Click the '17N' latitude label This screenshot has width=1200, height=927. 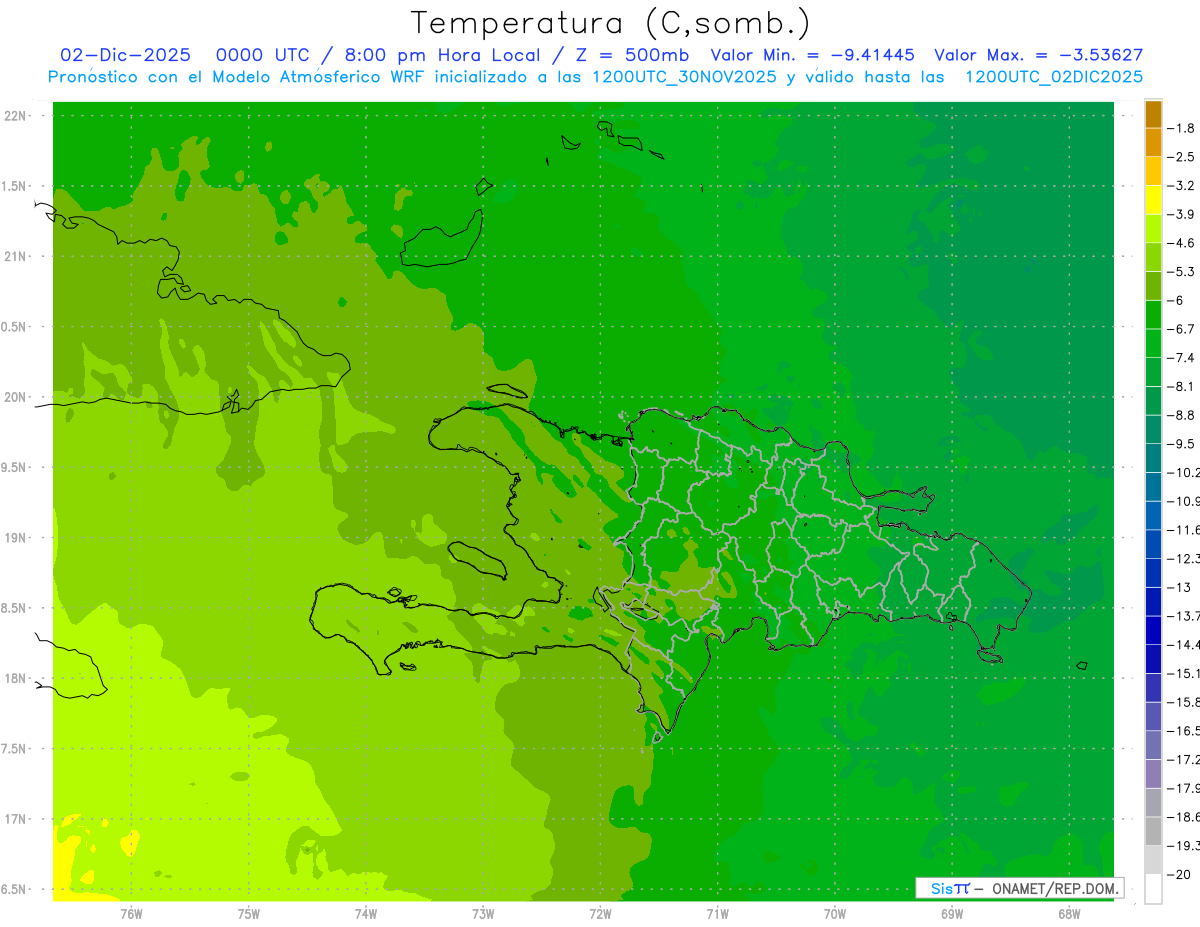tap(14, 819)
